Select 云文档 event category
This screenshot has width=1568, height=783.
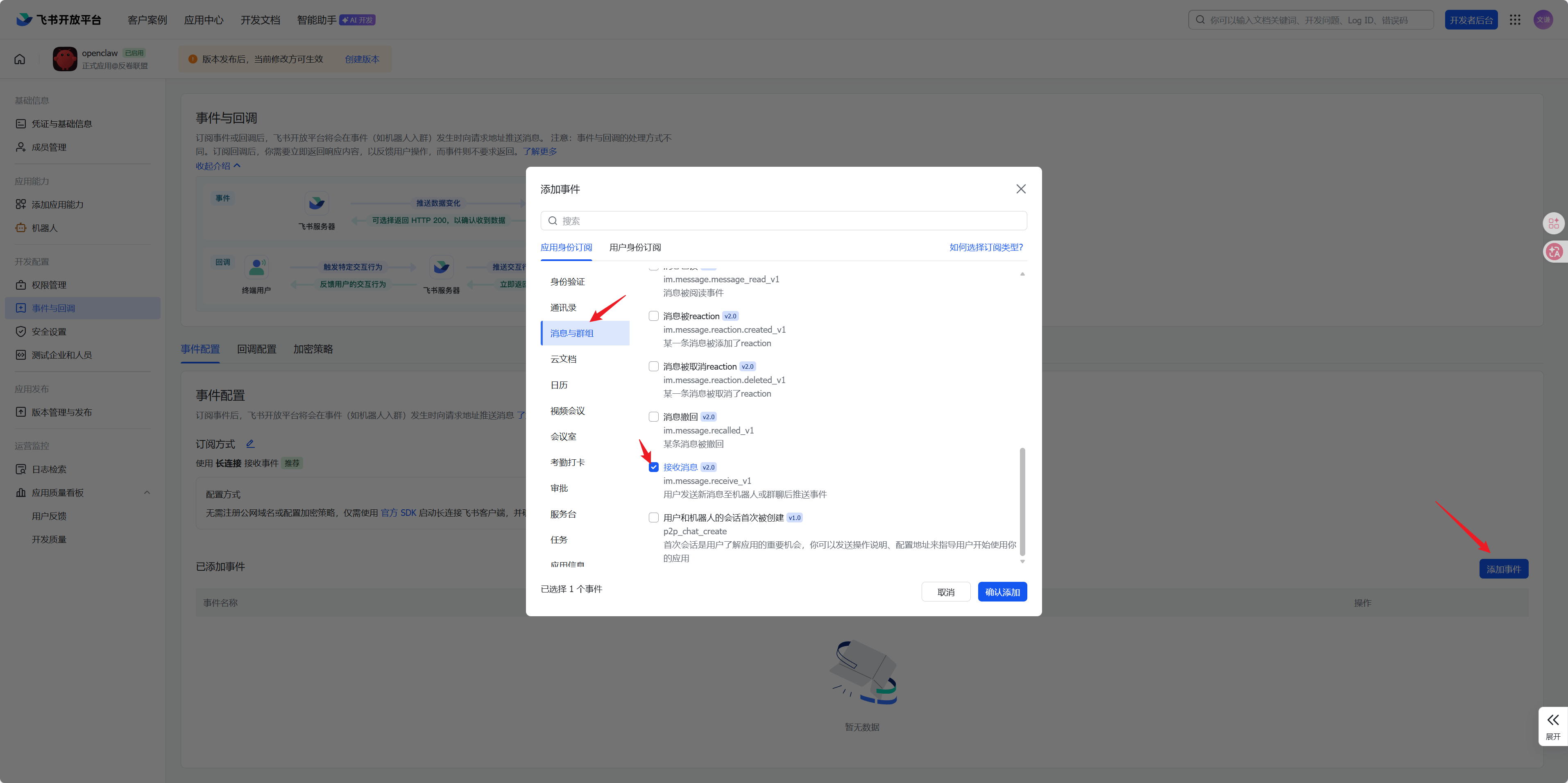(x=585, y=359)
